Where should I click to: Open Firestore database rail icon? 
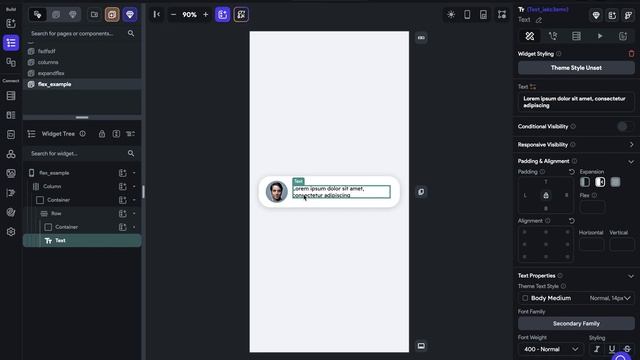[11, 96]
